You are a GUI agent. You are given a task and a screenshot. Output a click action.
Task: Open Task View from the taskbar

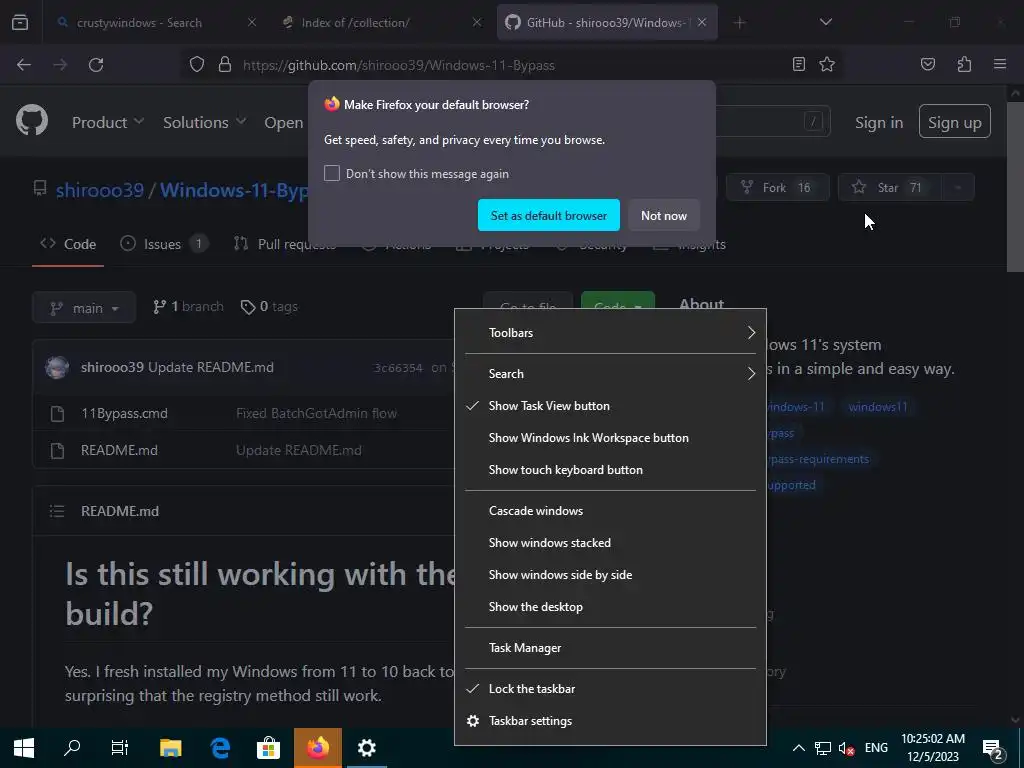pos(120,748)
